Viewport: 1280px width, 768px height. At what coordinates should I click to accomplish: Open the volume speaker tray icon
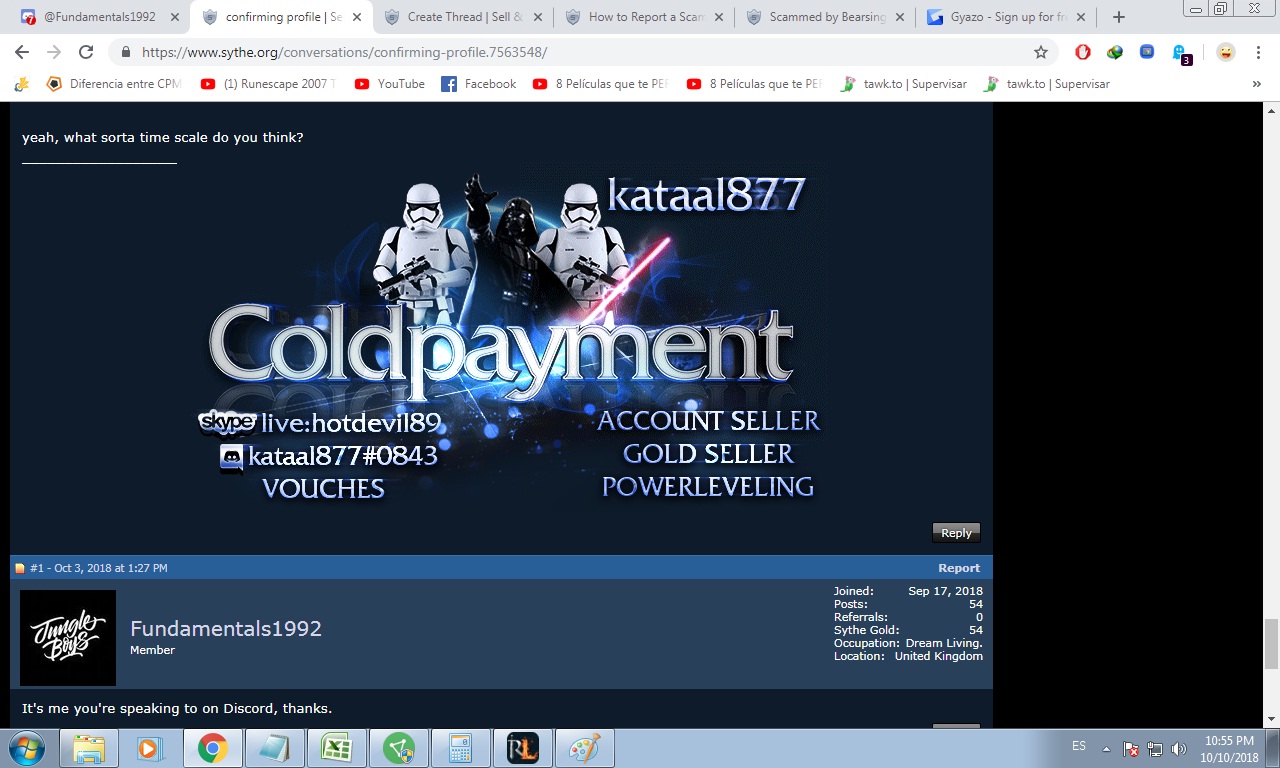[x=1179, y=749]
